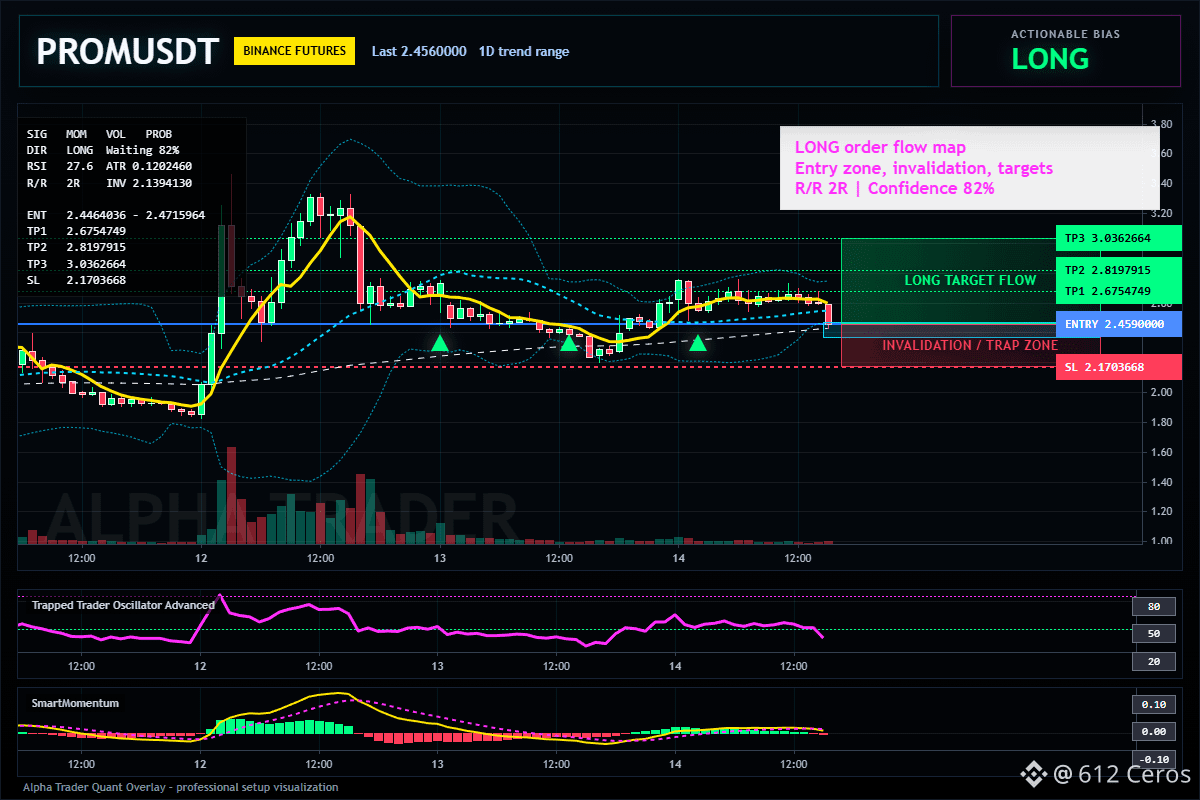The image size is (1200, 800).
Task: Click the INVALIDATION / TRAP ZONE label
Action: pos(970,345)
